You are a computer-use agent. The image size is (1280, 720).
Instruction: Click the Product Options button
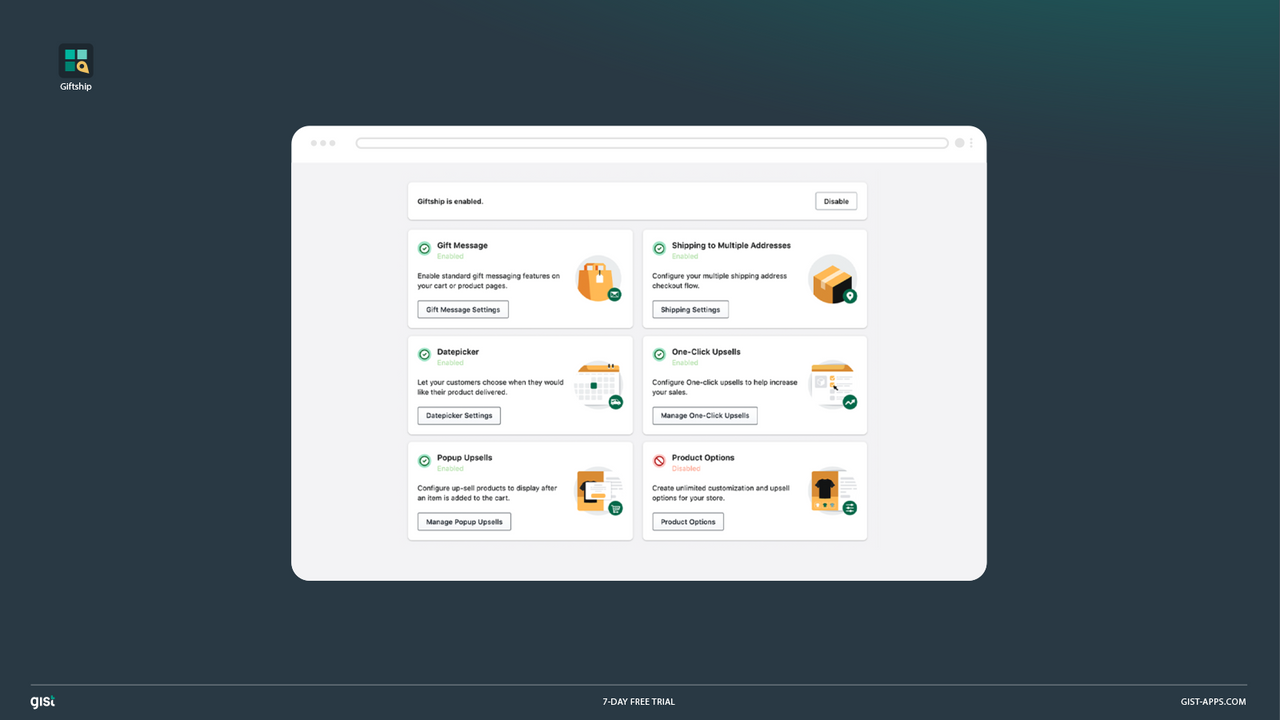688,521
